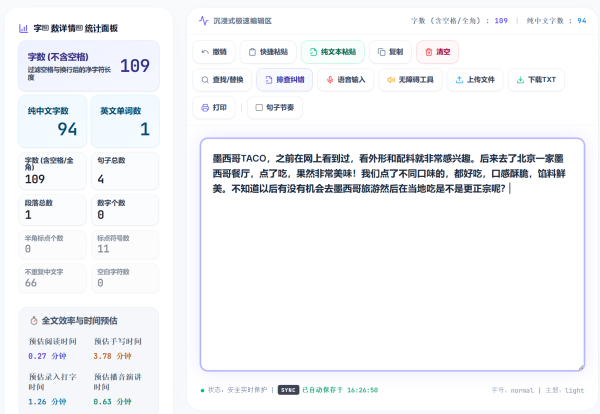The image size is (600, 414).
Task: Click the 句子总数 4 stat
Action: [x=125, y=171]
